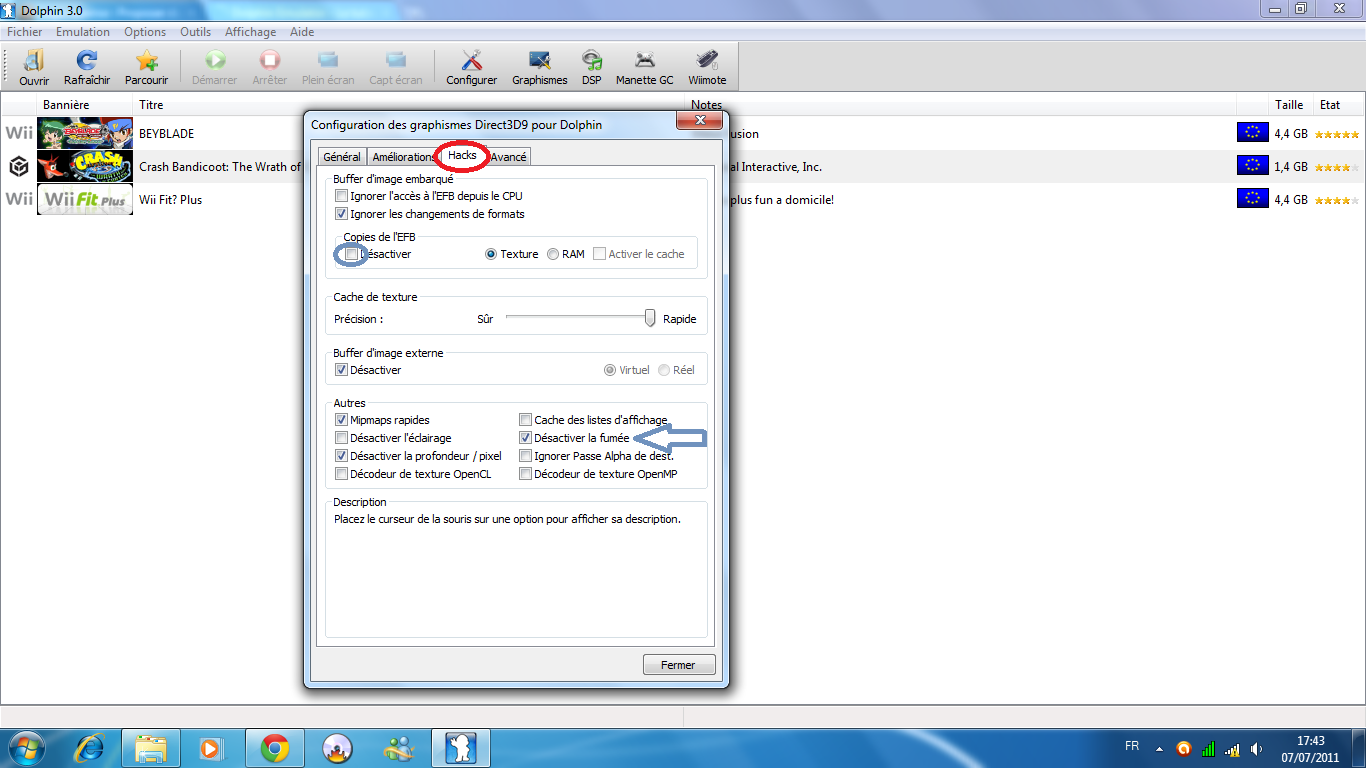1366x768 pixels.
Task: Switch to the Général tab
Action: (342, 157)
